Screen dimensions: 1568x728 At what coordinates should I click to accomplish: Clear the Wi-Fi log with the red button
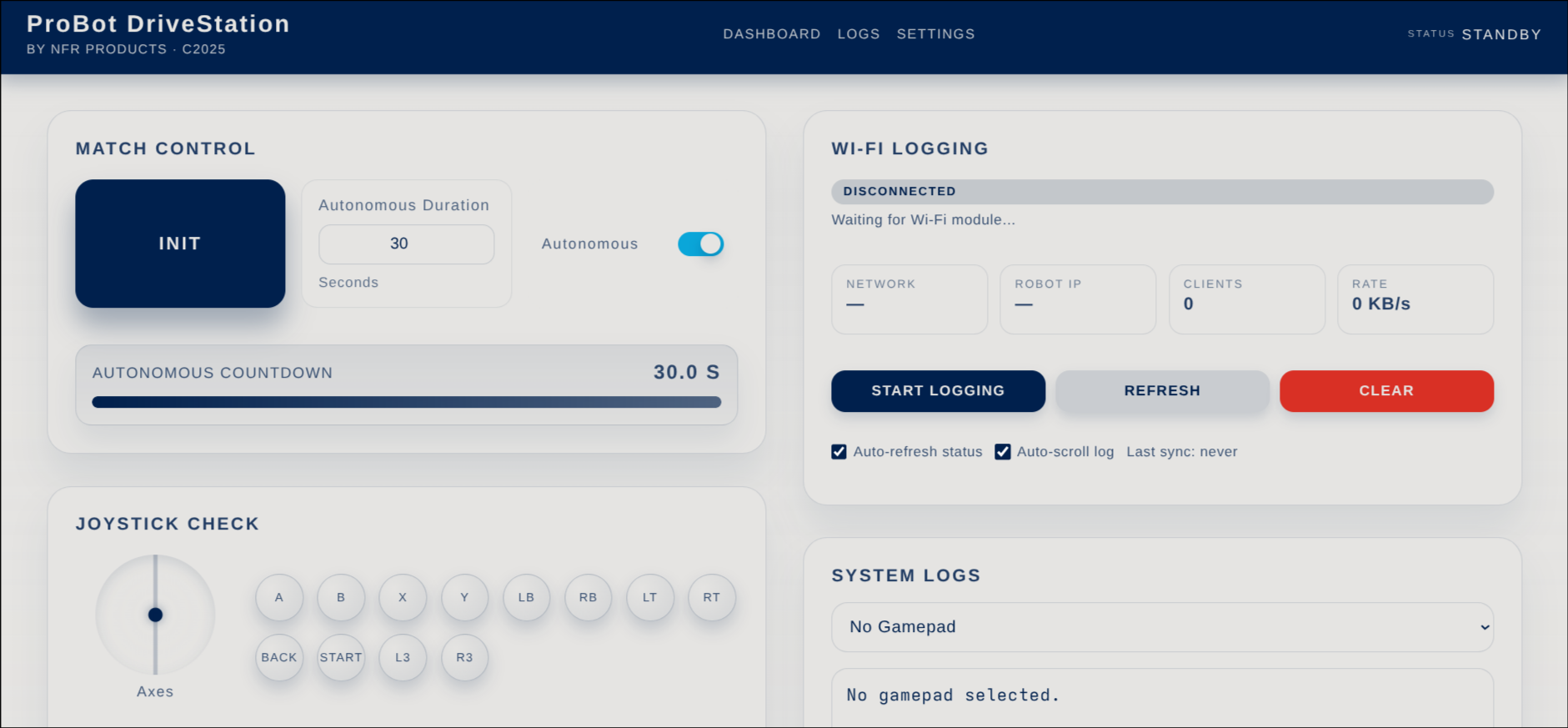click(1386, 391)
